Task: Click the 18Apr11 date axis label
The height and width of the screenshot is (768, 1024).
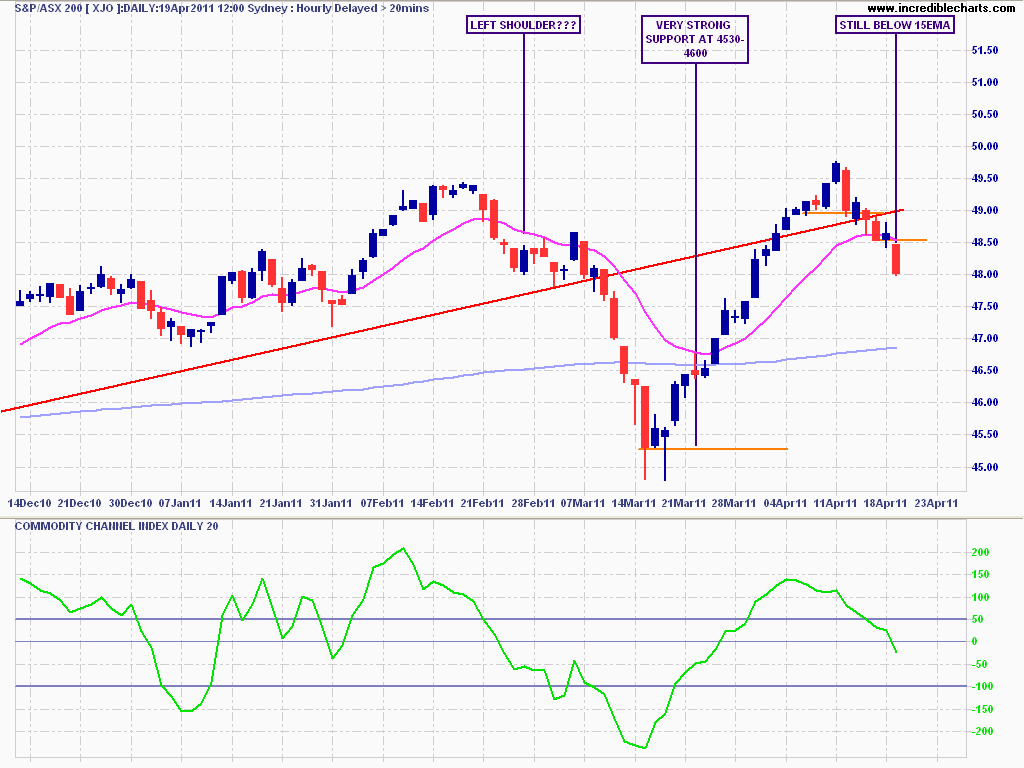Action: pos(886,502)
